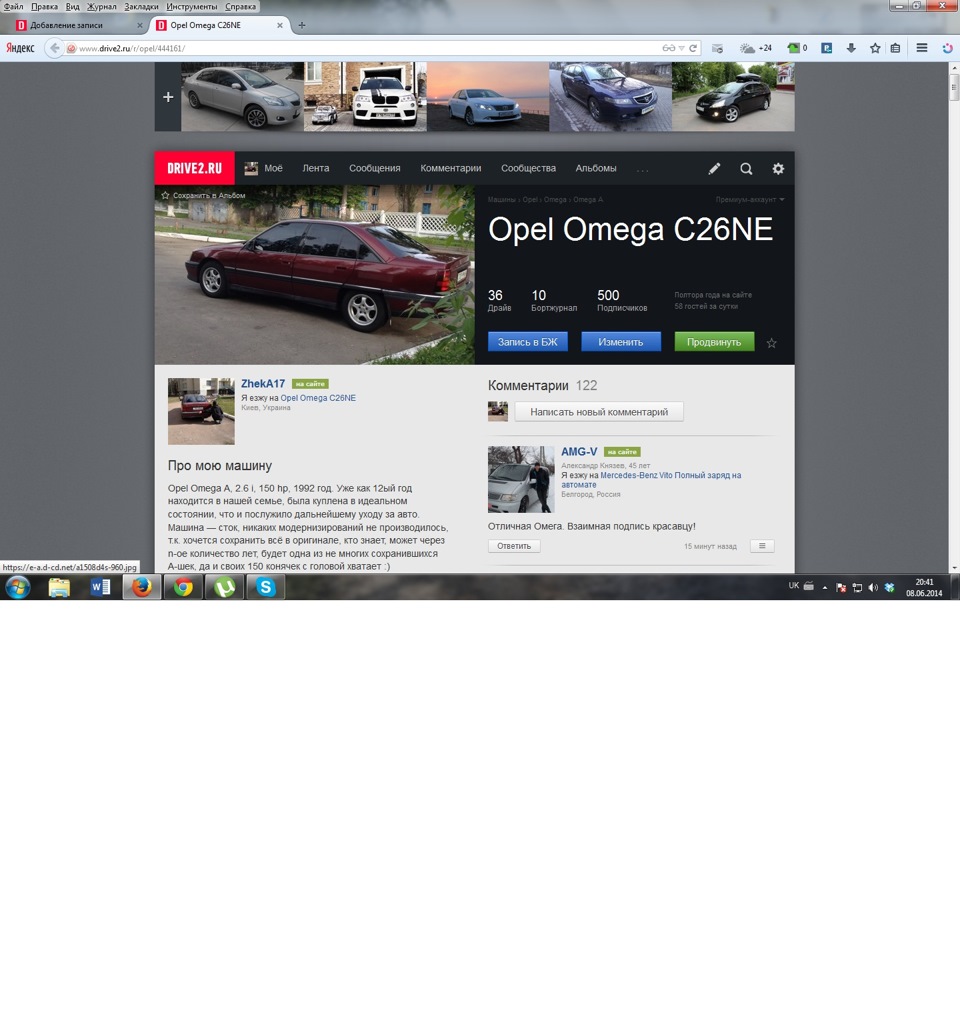
Task: Click the page vertical scrollbar thumb
Action: coord(953,87)
